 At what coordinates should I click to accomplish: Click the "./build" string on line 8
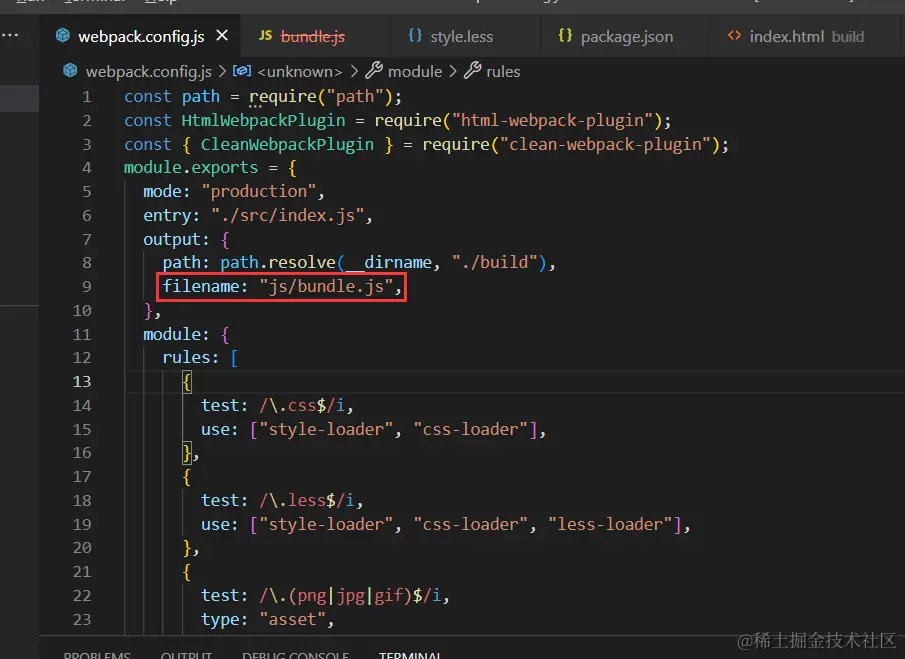(495, 263)
